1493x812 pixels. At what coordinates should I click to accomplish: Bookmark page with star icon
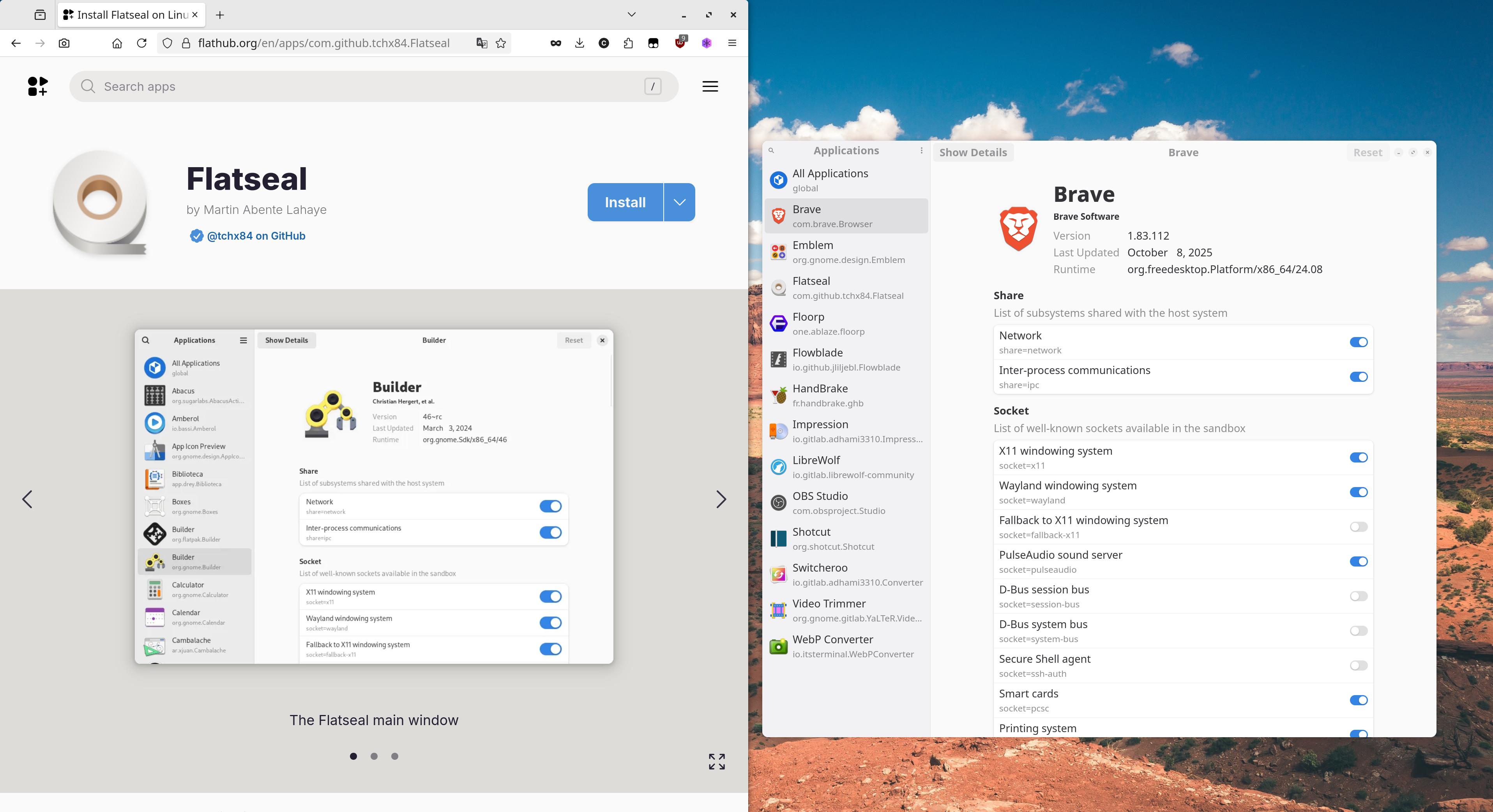(501, 43)
